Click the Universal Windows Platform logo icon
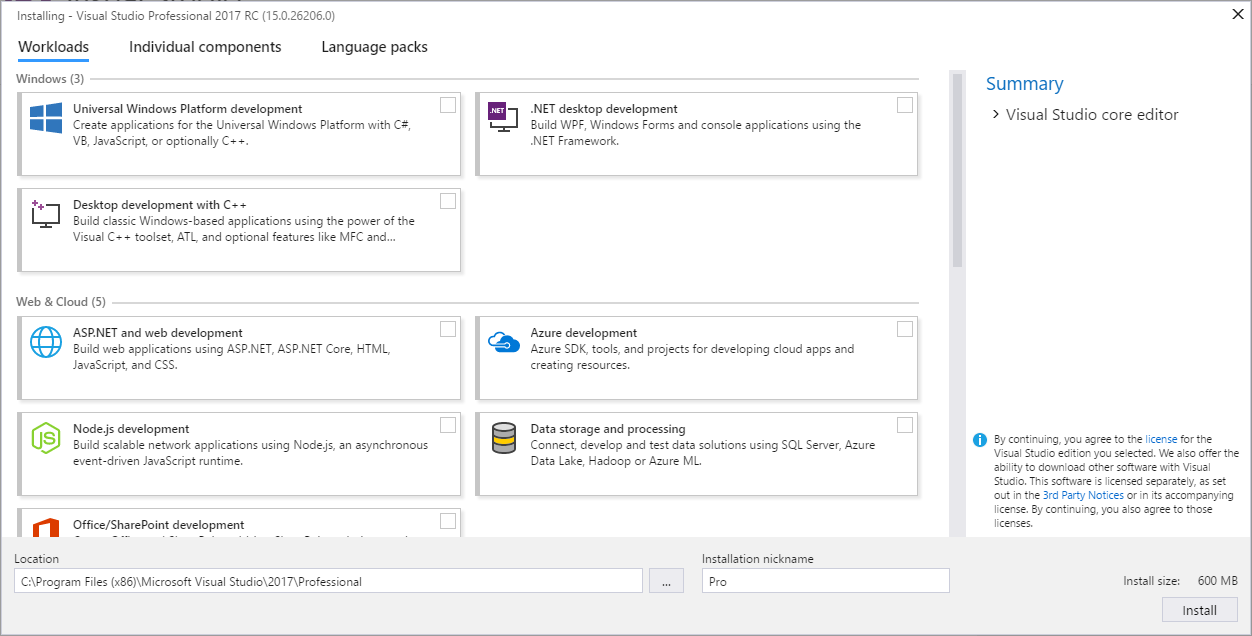 (46, 118)
